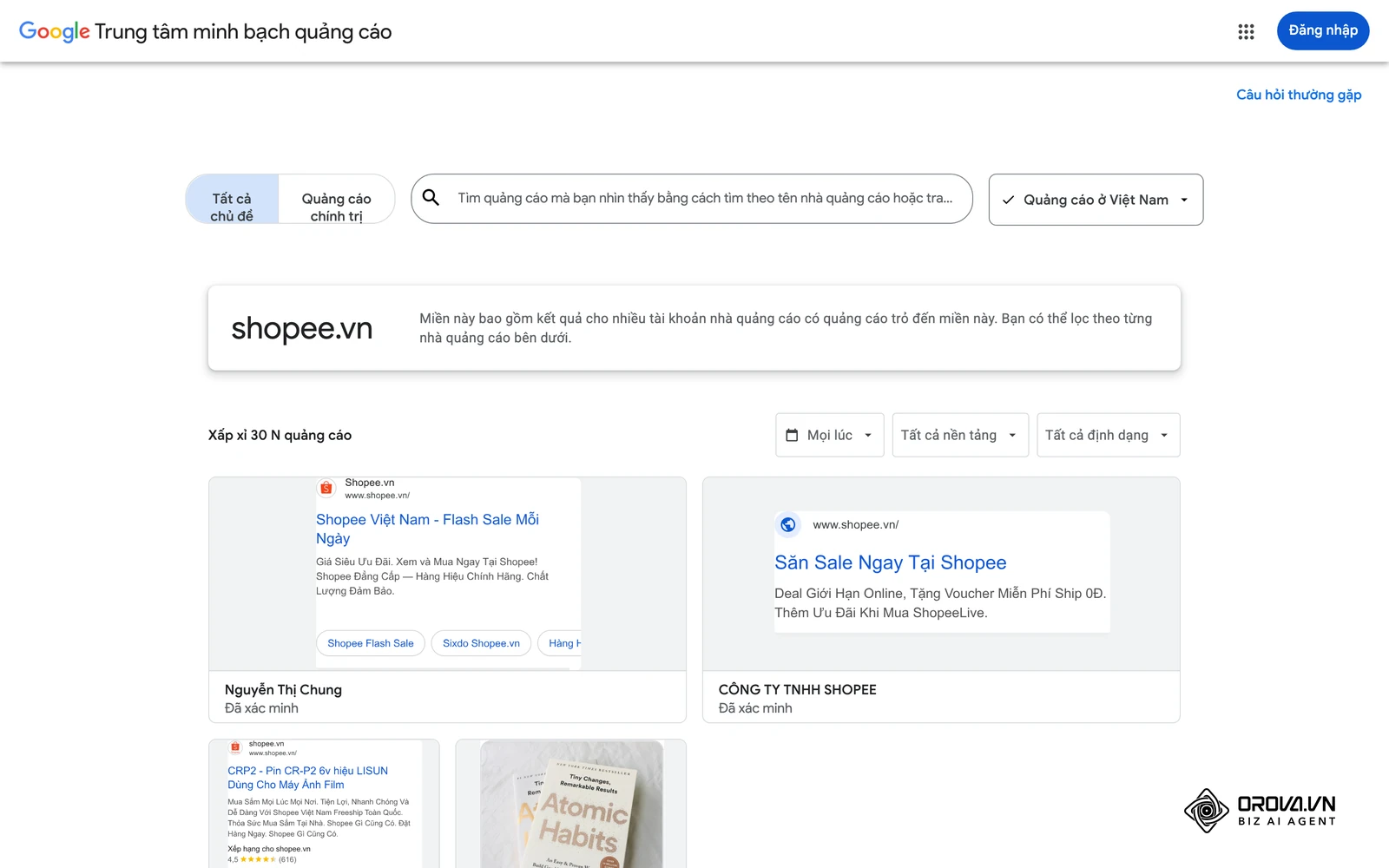Open the Atomic Habits ad thumbnail
Viewport: 1389px width, 868px height.
[571, 804]
